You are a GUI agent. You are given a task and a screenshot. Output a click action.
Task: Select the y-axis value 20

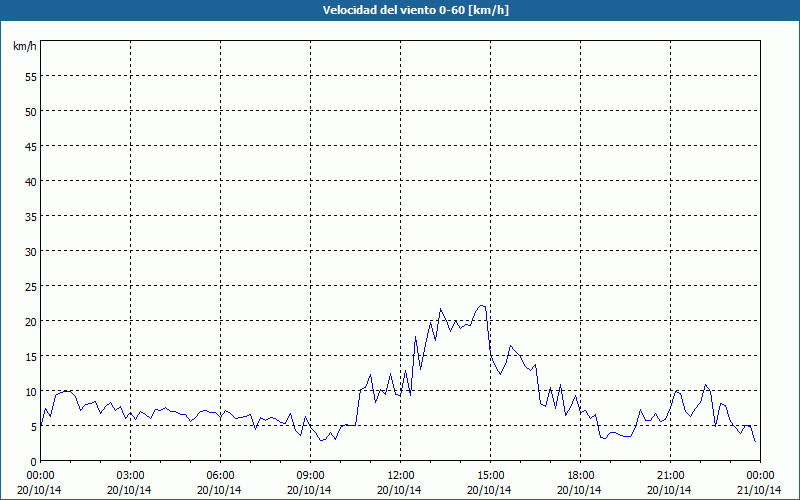31,321
